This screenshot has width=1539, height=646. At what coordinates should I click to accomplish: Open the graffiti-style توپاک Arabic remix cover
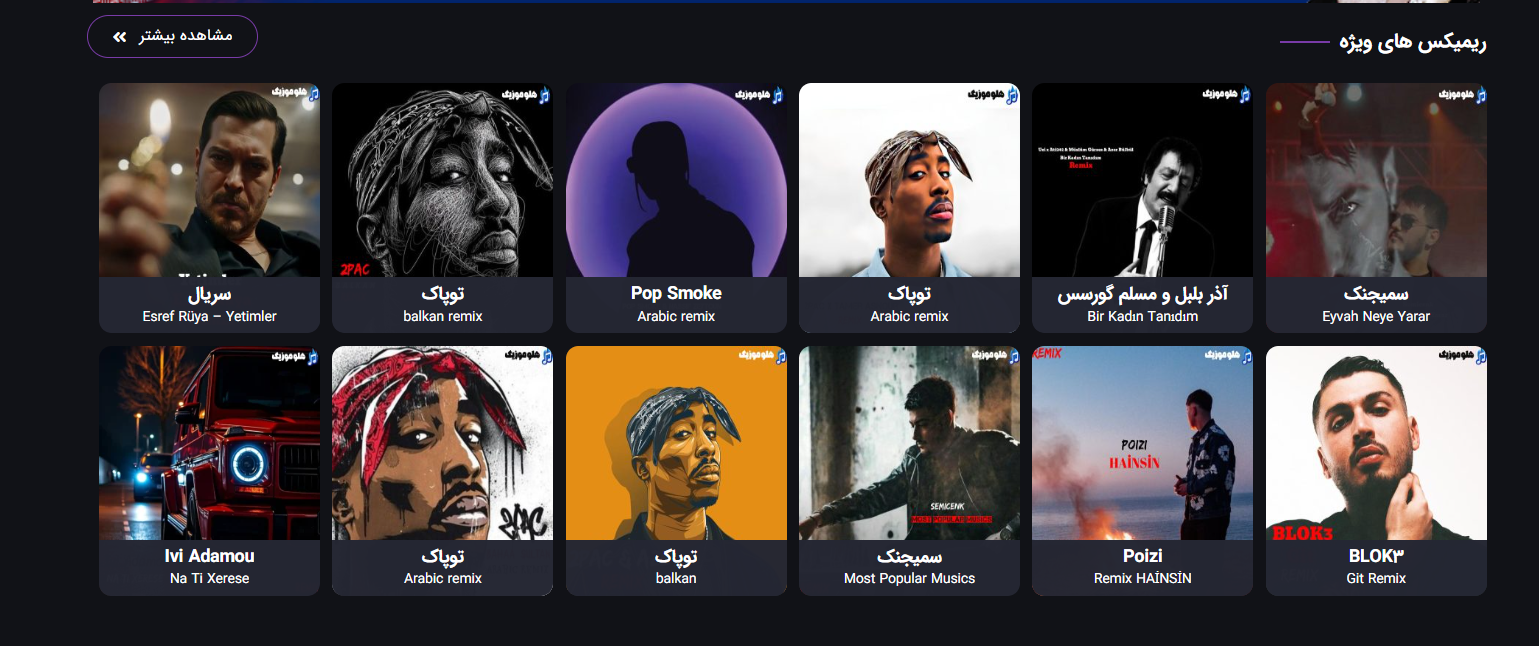pos(442,443)
